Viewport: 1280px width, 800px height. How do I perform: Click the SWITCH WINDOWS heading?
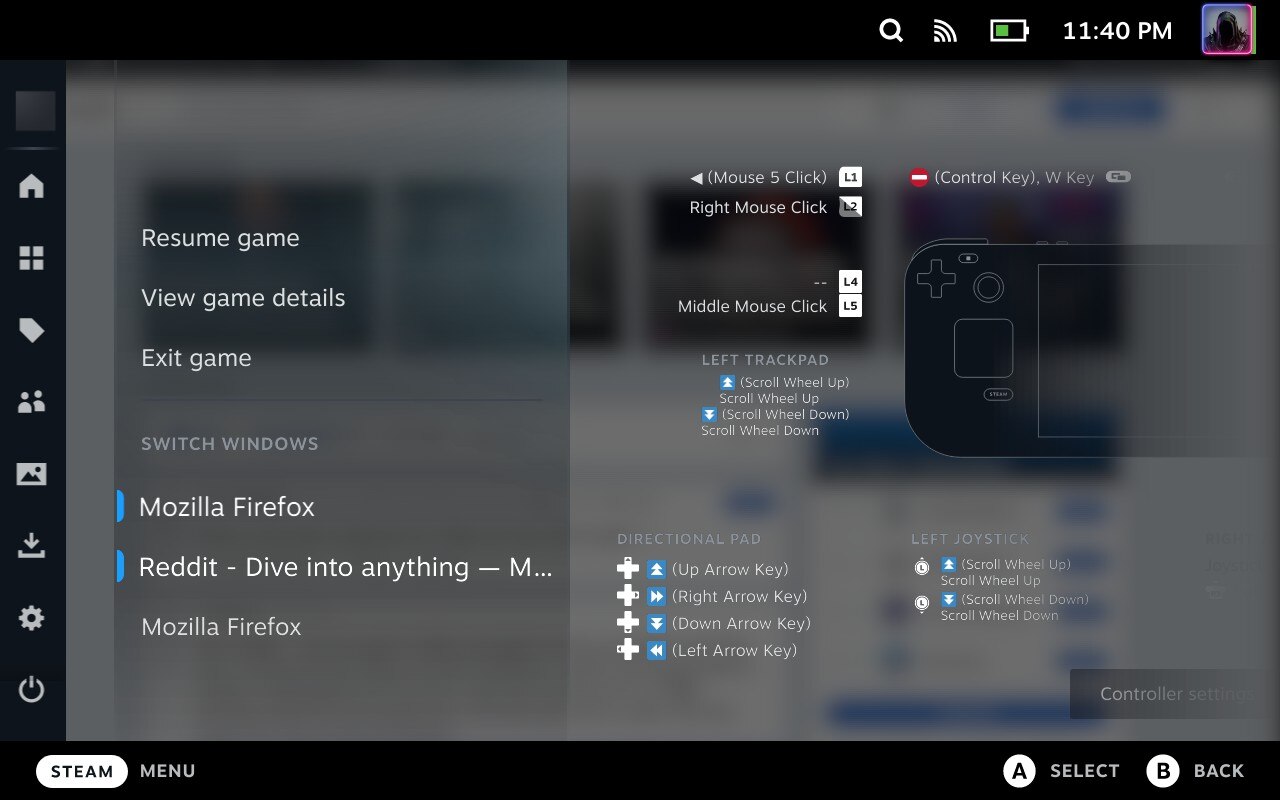(229, 443)
